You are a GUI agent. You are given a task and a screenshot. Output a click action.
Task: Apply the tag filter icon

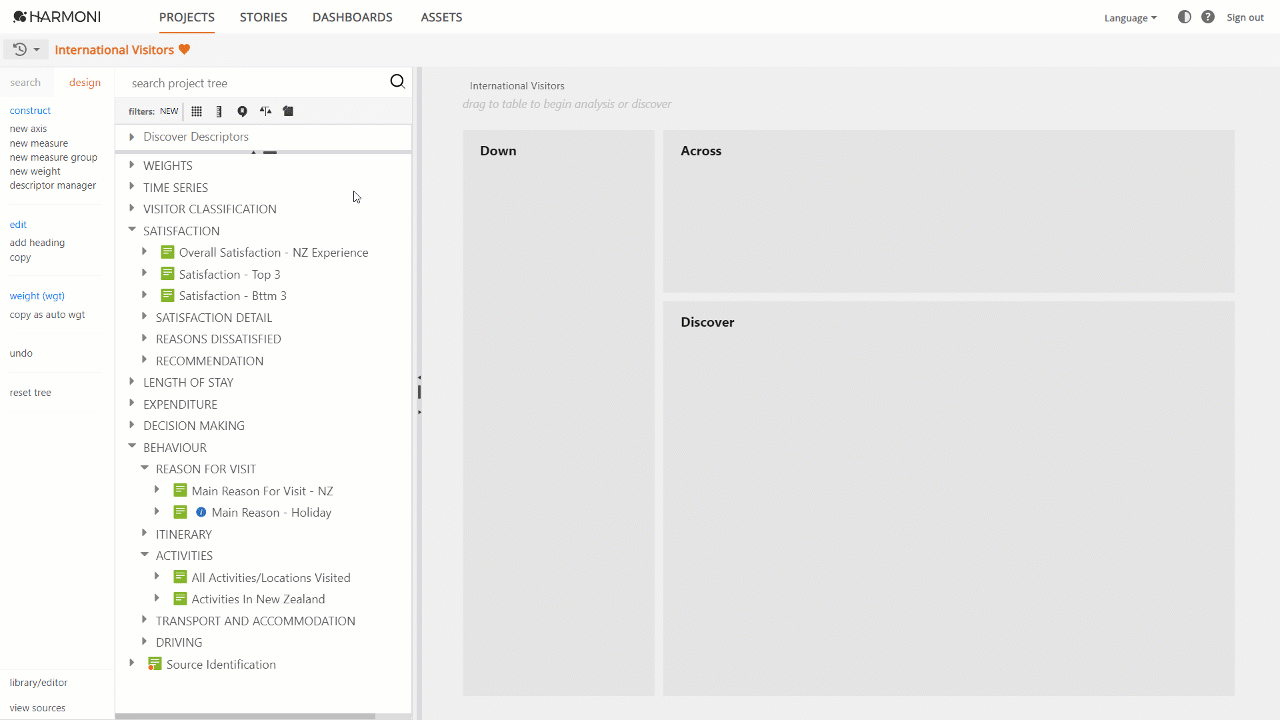coord(288,111)
